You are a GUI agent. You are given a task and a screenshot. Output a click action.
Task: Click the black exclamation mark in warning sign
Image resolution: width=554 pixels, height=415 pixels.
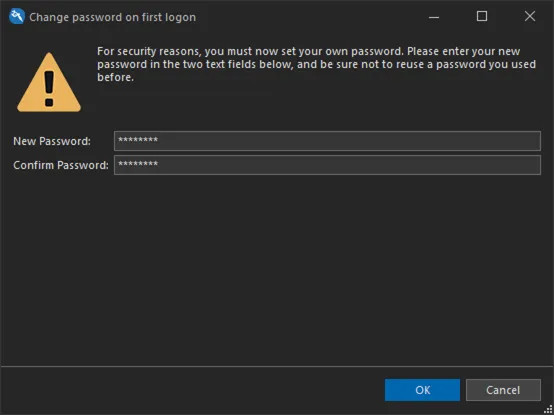(x=49, y=89)
